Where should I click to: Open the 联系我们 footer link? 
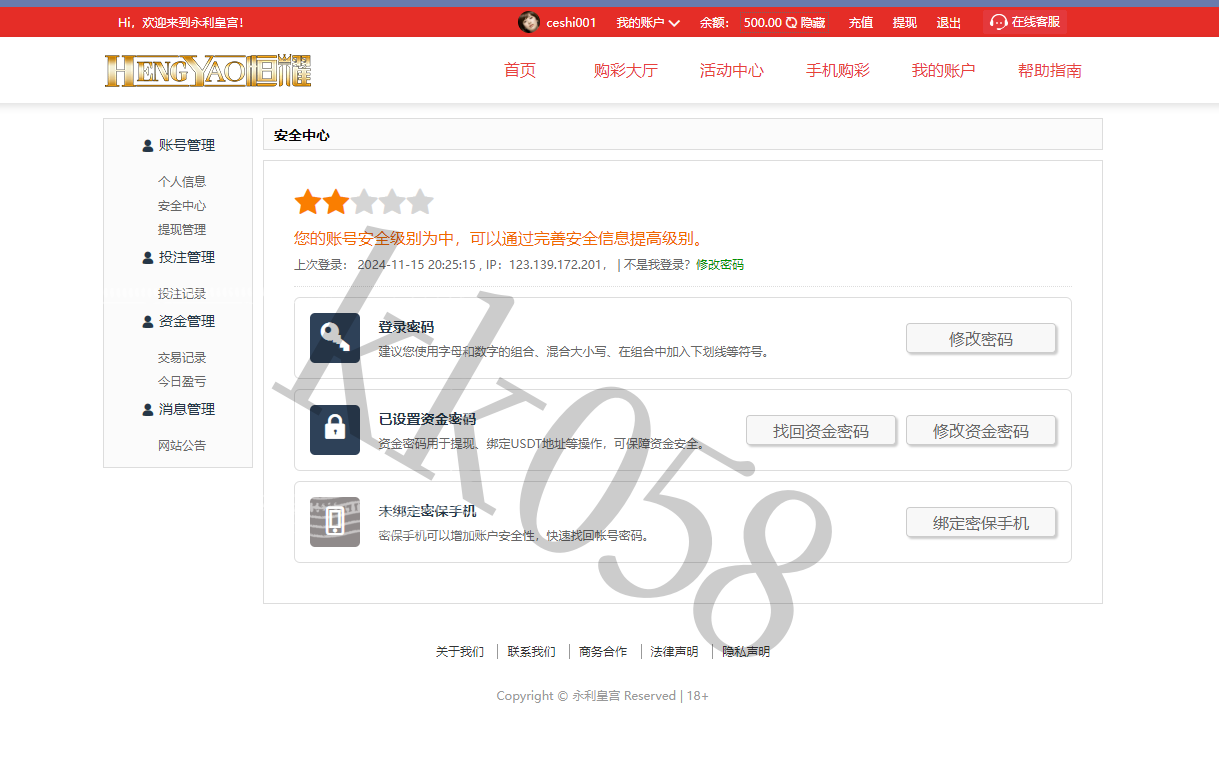[532, 652]
